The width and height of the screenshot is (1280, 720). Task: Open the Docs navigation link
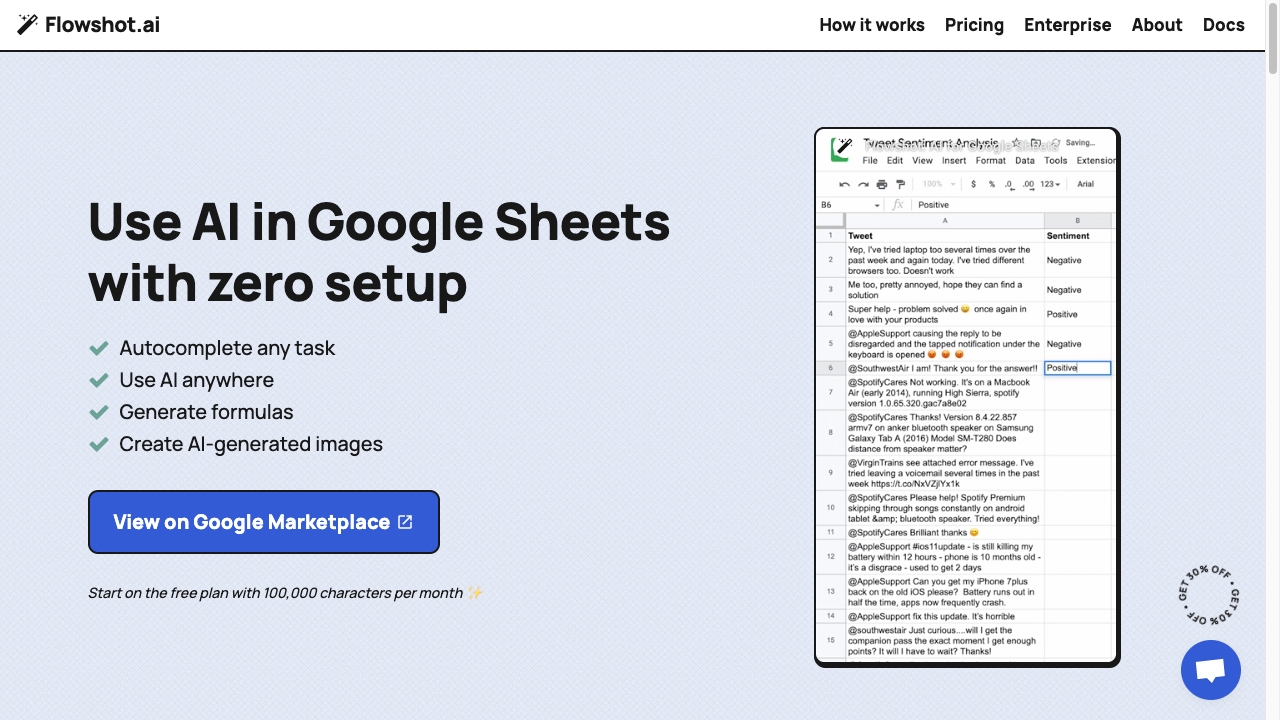[x=1223, y=25]
